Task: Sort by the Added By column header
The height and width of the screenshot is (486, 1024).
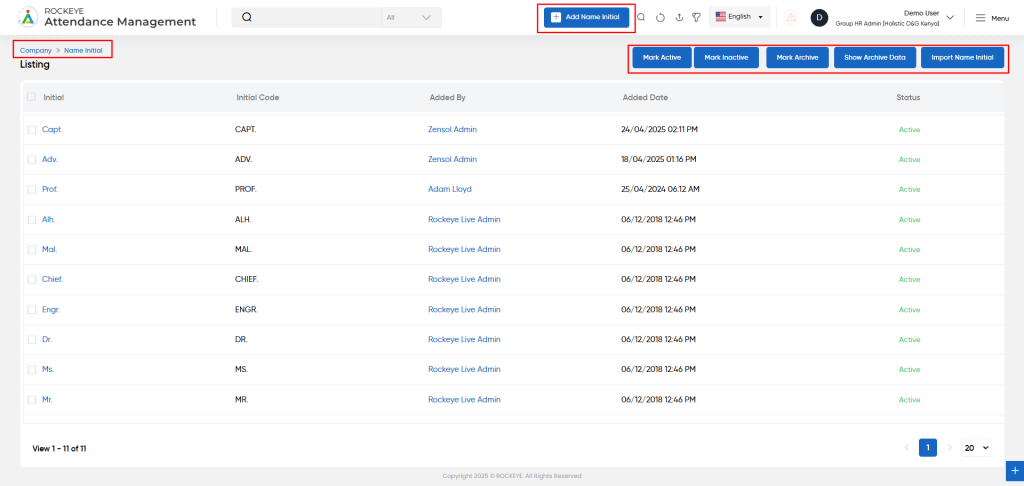Action: 447,97
